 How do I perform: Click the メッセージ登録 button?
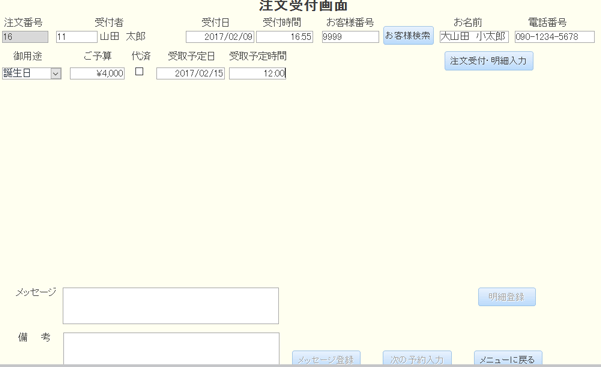326,358
